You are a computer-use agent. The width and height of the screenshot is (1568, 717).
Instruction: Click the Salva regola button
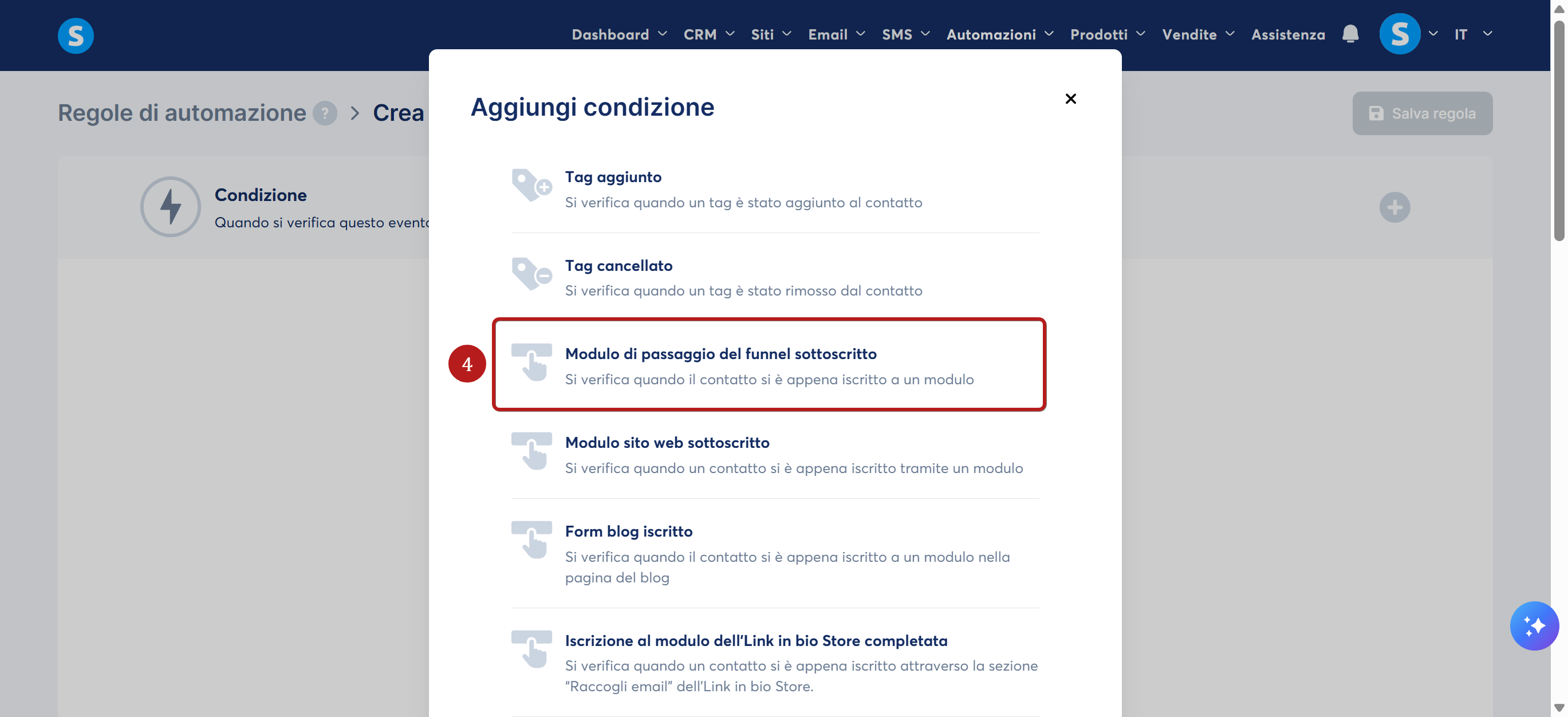[1422, 113]
